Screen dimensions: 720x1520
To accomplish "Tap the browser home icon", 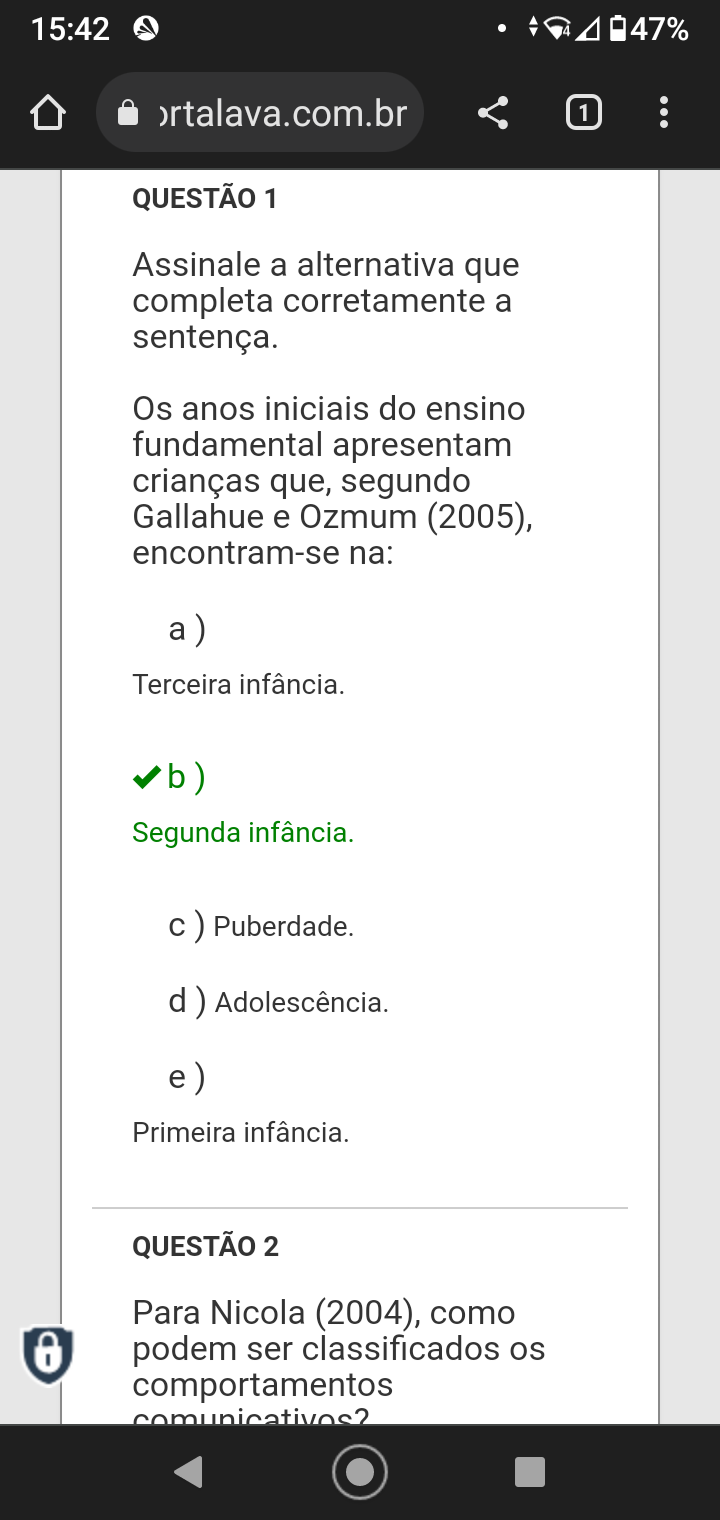I will click(x=48, y=113).
